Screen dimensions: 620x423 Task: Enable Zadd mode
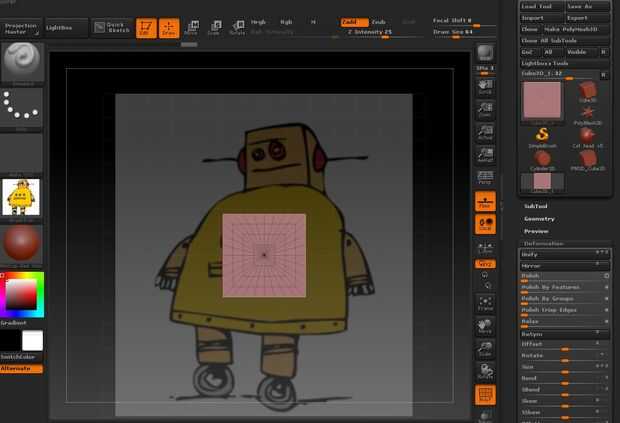(354, 22)
